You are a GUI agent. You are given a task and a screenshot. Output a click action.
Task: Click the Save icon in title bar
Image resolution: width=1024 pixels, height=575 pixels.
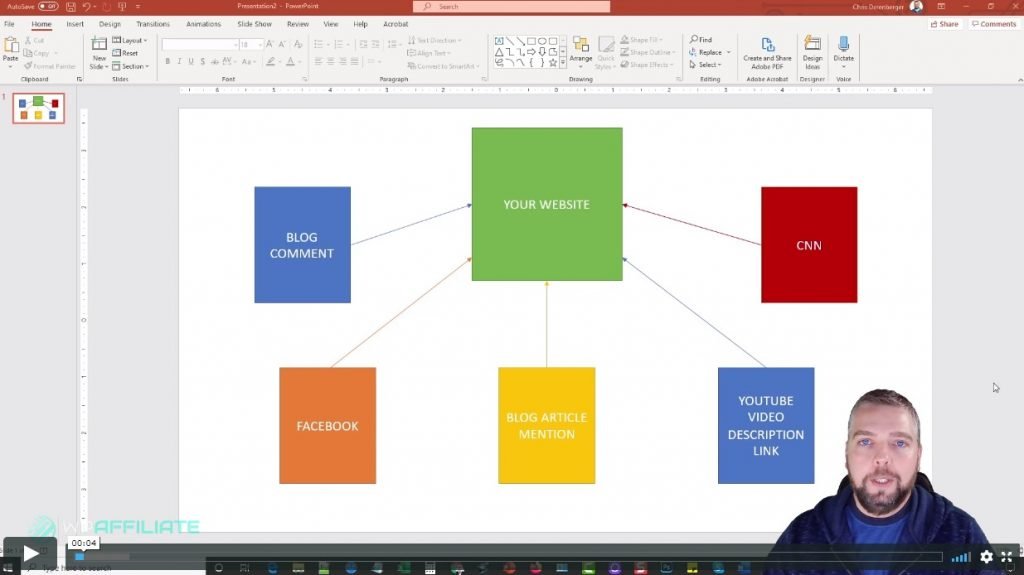pyautogui.click(x=71, y=6)
